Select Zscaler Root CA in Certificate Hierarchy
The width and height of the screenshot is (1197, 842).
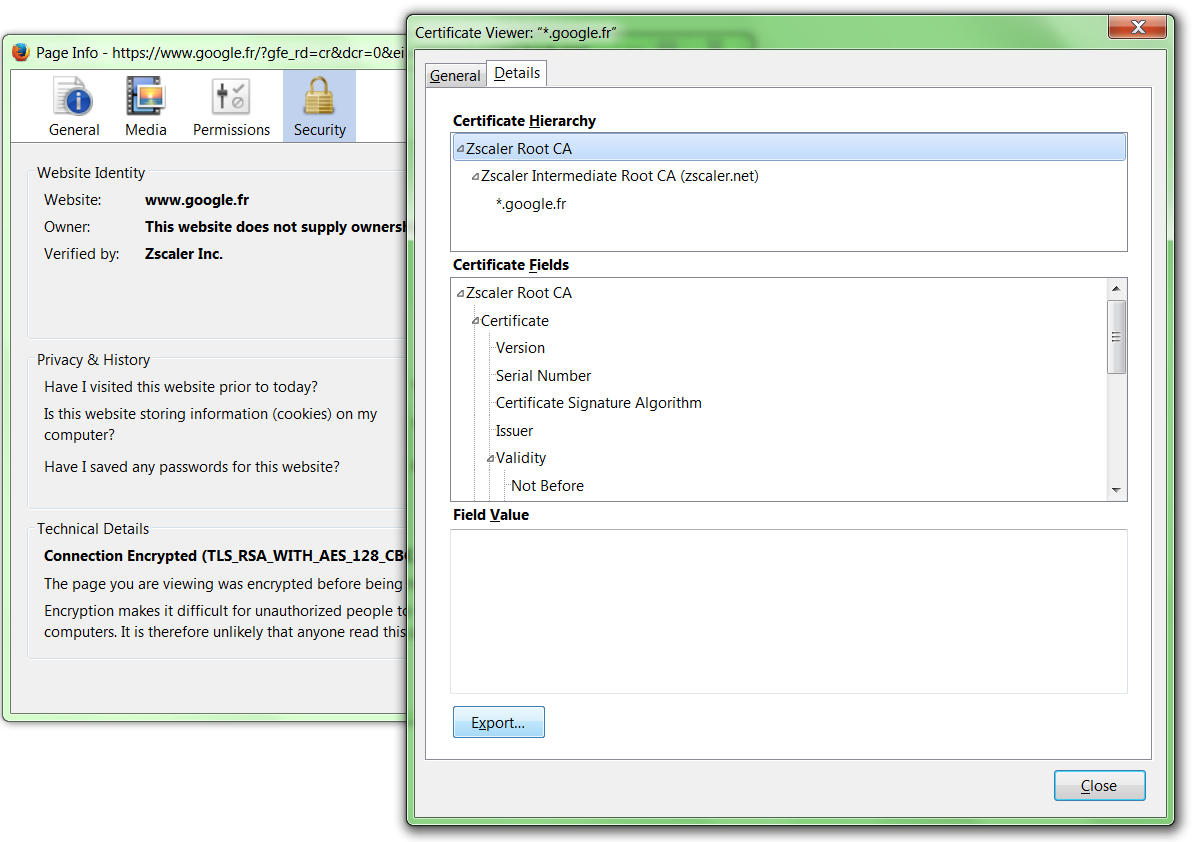[789, 148]
